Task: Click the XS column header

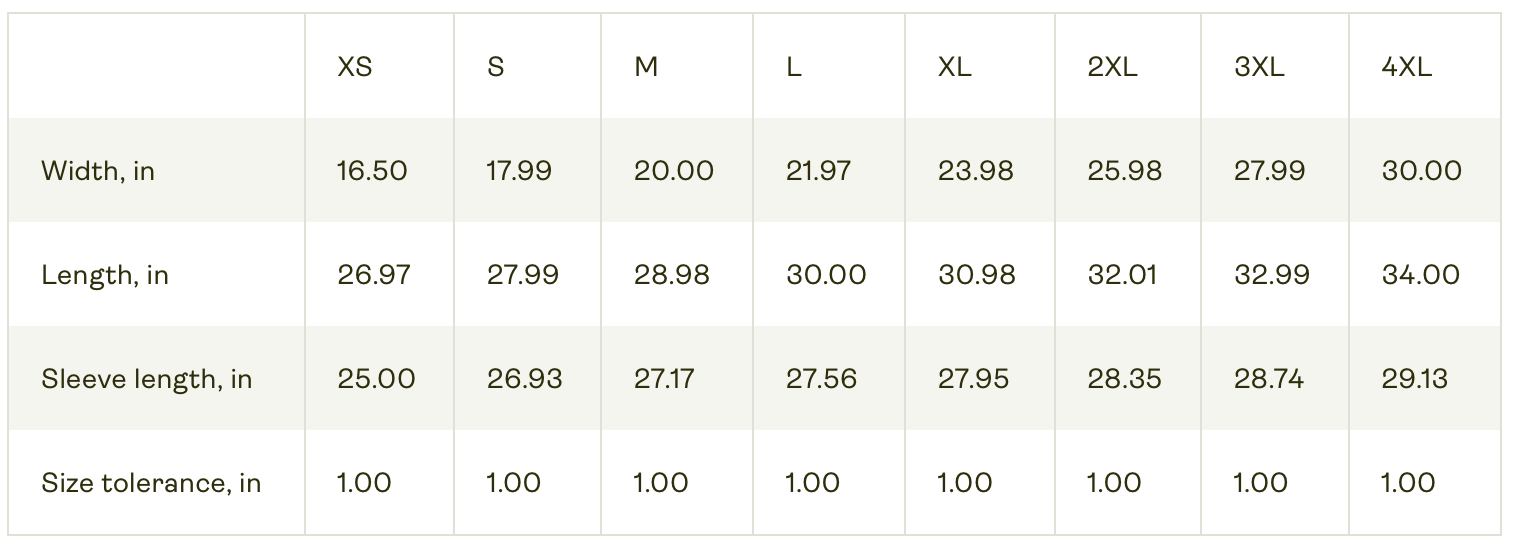Action: [355, 67]
